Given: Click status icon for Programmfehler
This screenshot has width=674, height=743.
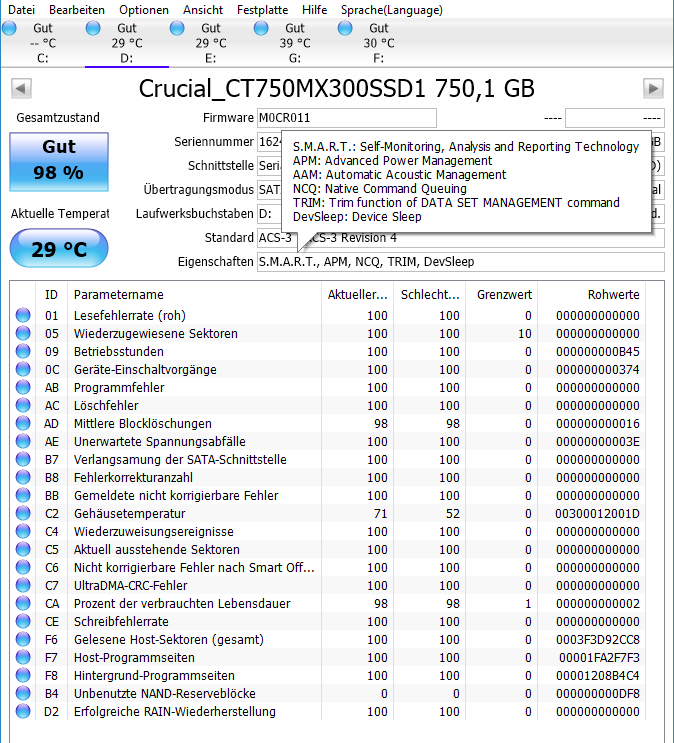Looking at the screenshot, I should (x=23, y=387).
